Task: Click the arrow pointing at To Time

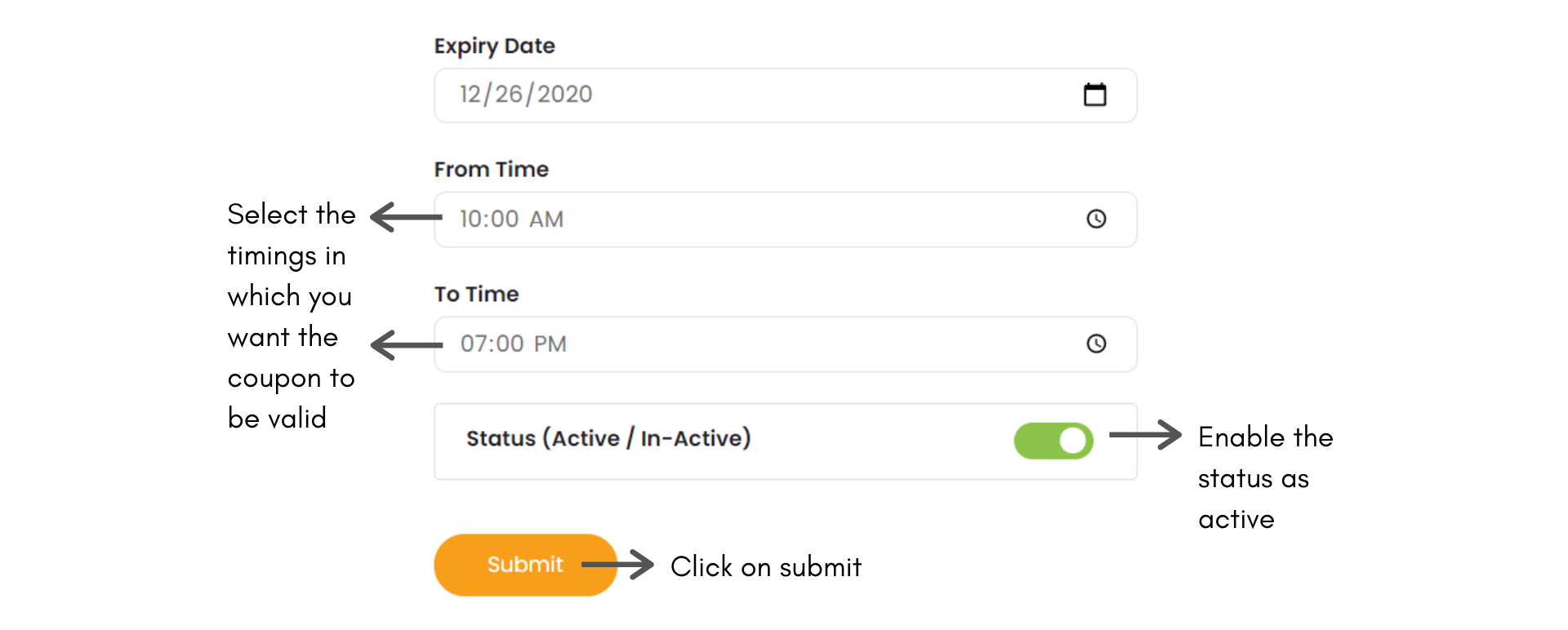Action: (x=407, y=345)
